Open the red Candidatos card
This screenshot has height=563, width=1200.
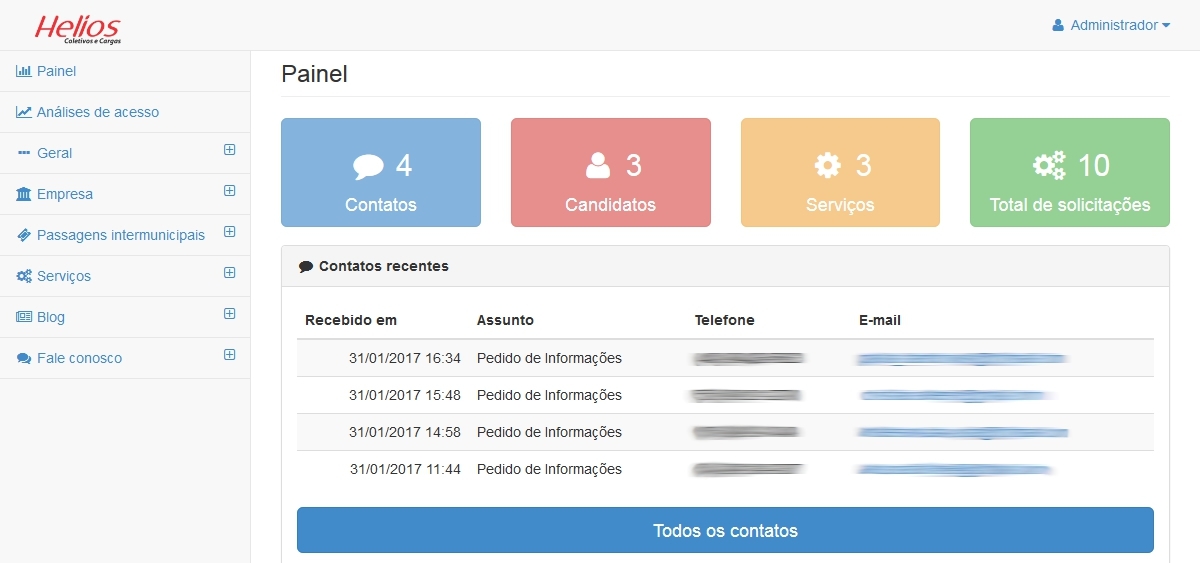(611, 172)
